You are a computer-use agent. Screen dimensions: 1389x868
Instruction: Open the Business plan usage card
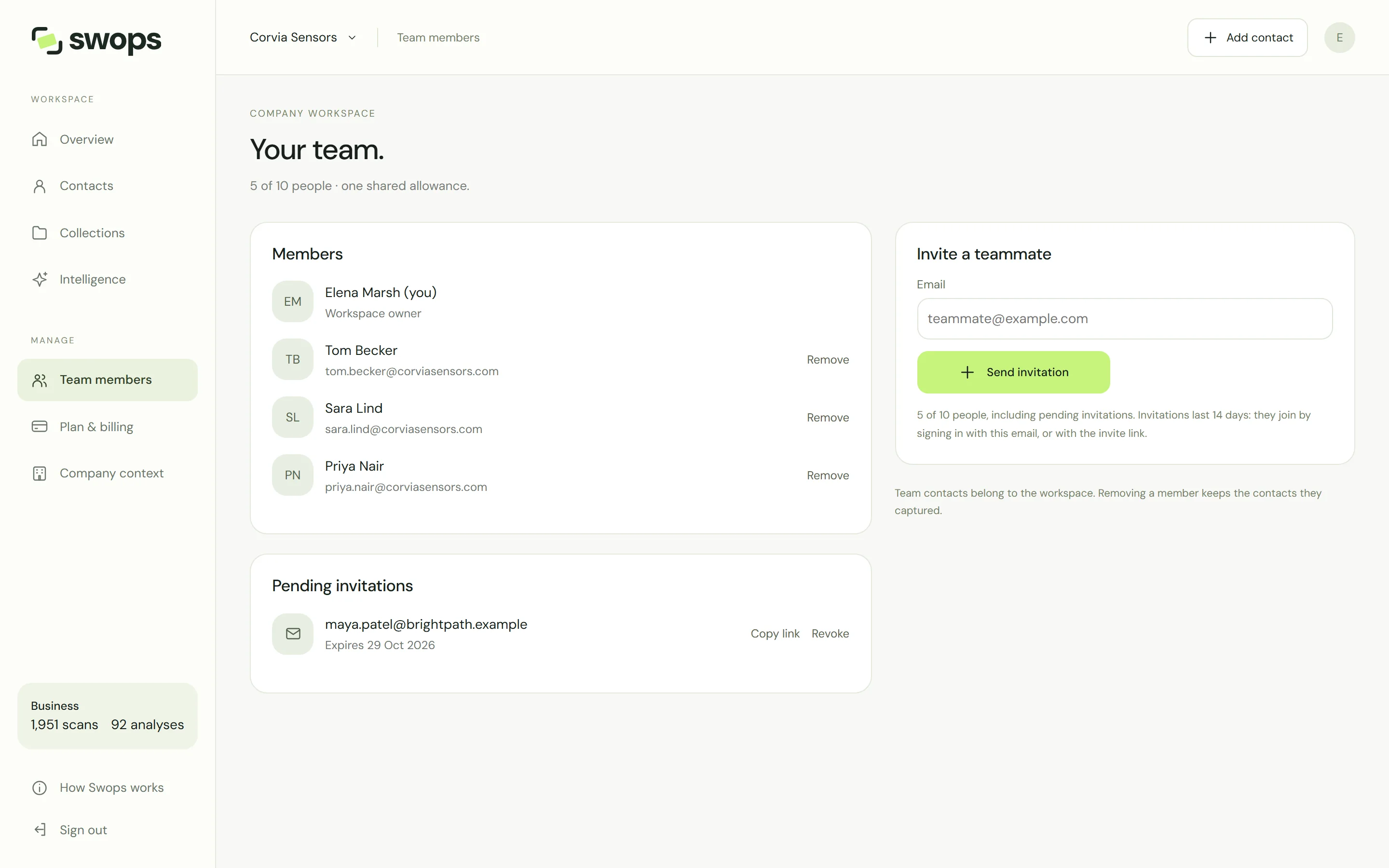click(108, 716)
